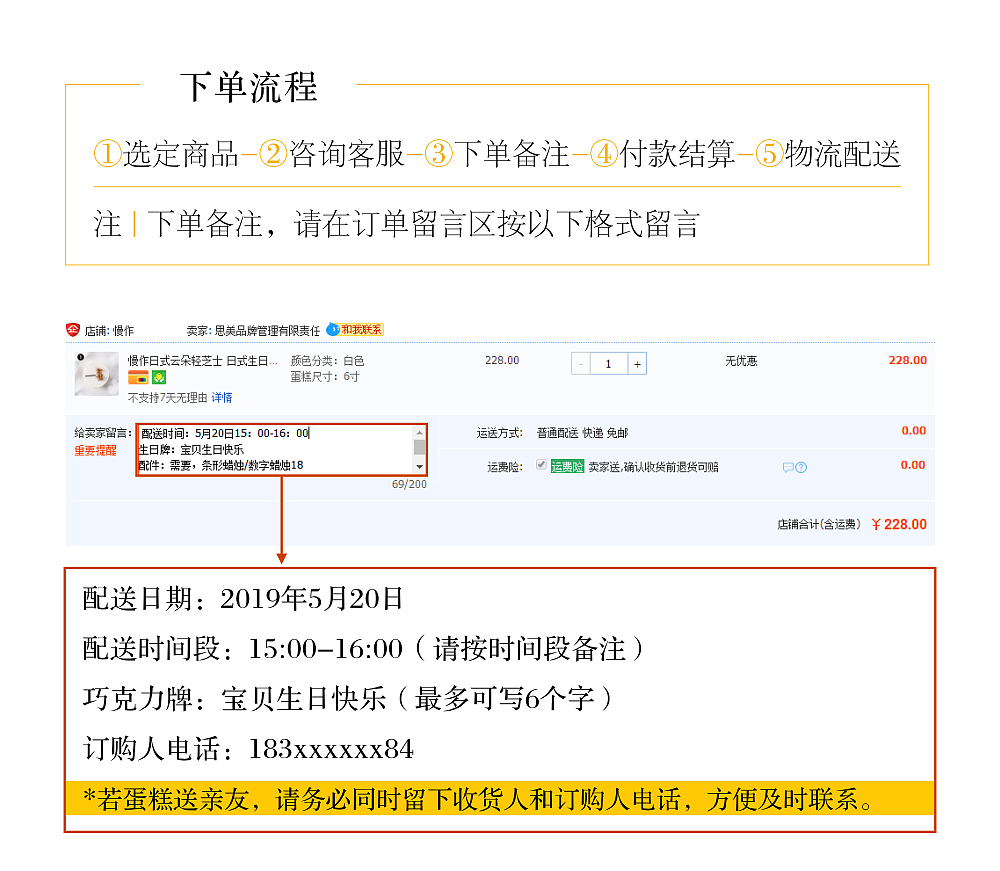Screen dimensions: 1000x871
Task: Click the 228.00 unit price
Action: 502,360
